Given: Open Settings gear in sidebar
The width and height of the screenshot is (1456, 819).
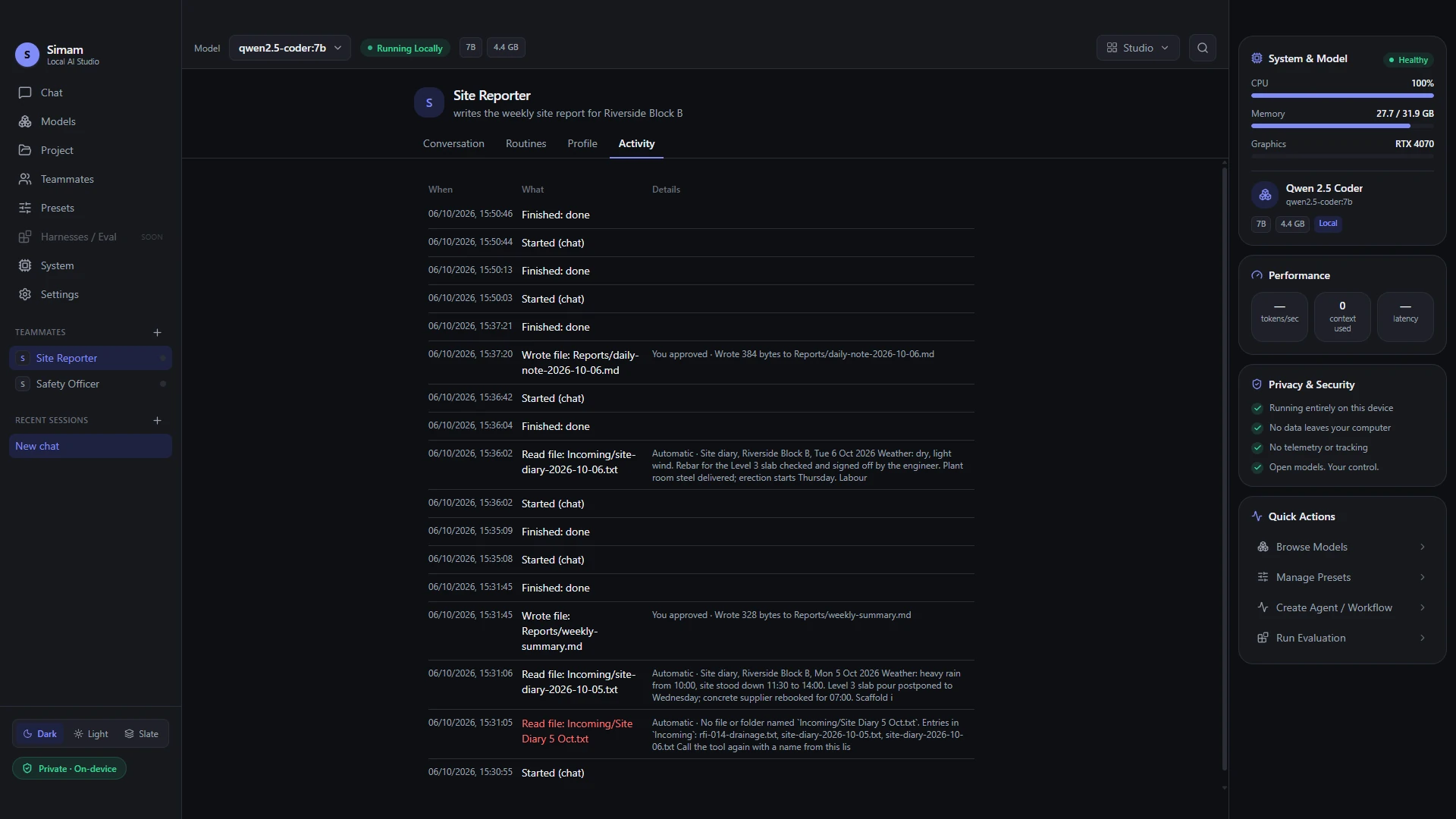Looking at the screenshot, I should coord(90,294).
